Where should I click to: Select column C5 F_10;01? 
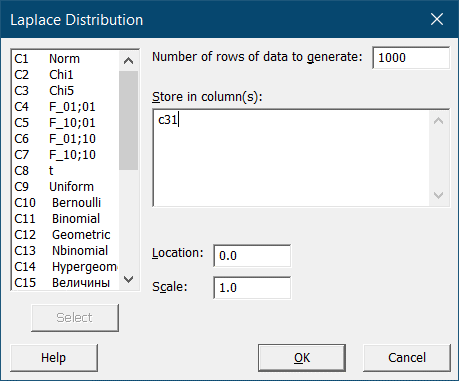tap(66, 123)
